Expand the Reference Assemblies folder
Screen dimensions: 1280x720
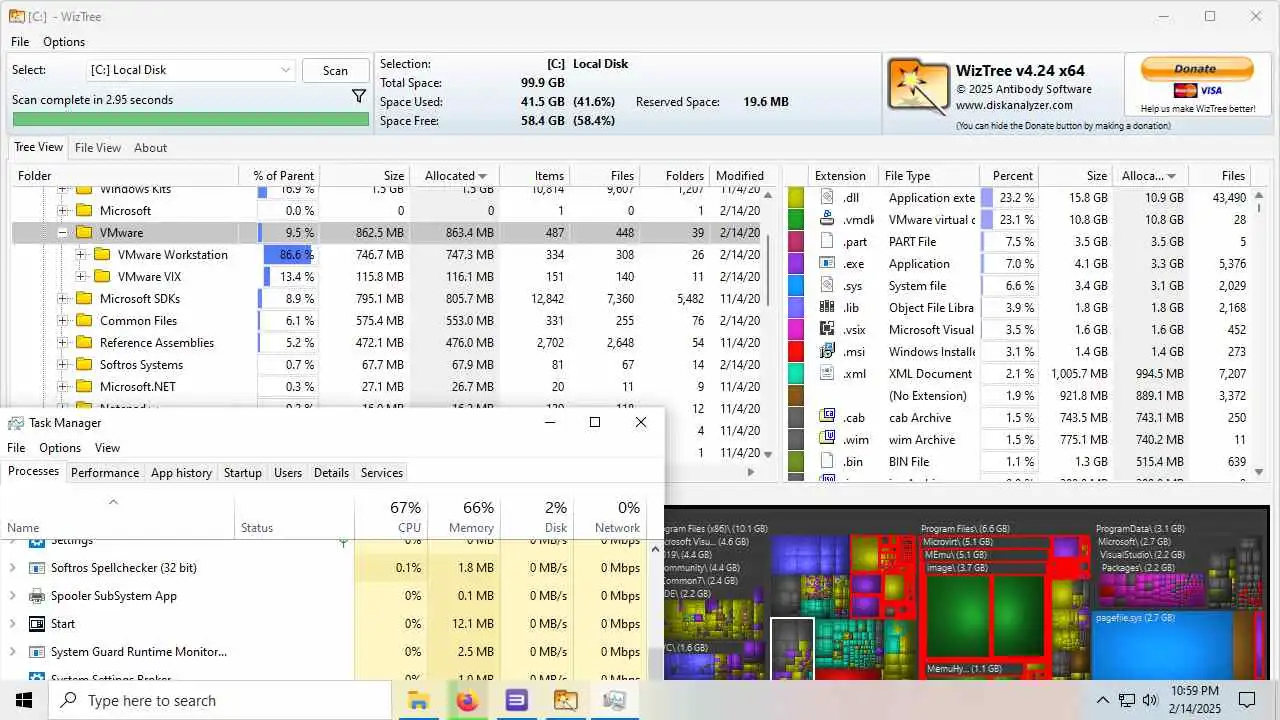(62, 342)
